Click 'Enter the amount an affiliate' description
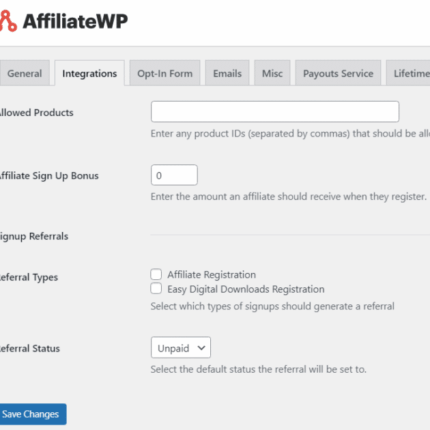Image resolution: width=430 pixels, height=430 pixels. click(288, 197)
